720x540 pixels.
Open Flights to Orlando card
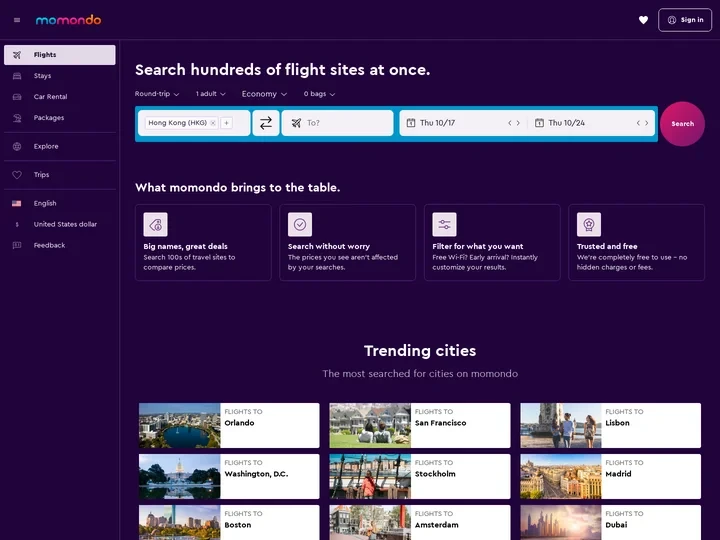tap(229, 425)
